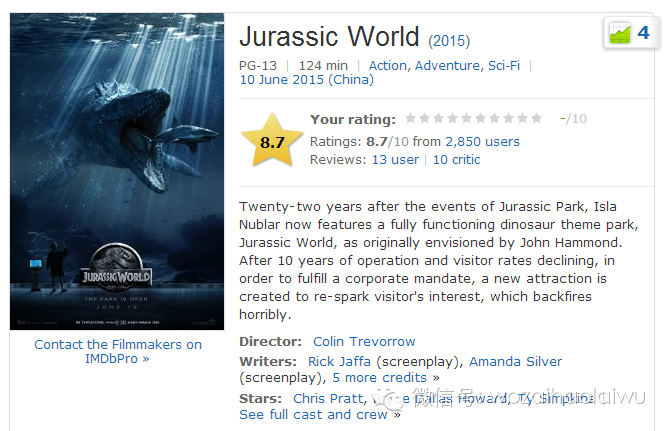
Task: Open Contact the Filmmakers on IMDbPro
Action: 117,351
